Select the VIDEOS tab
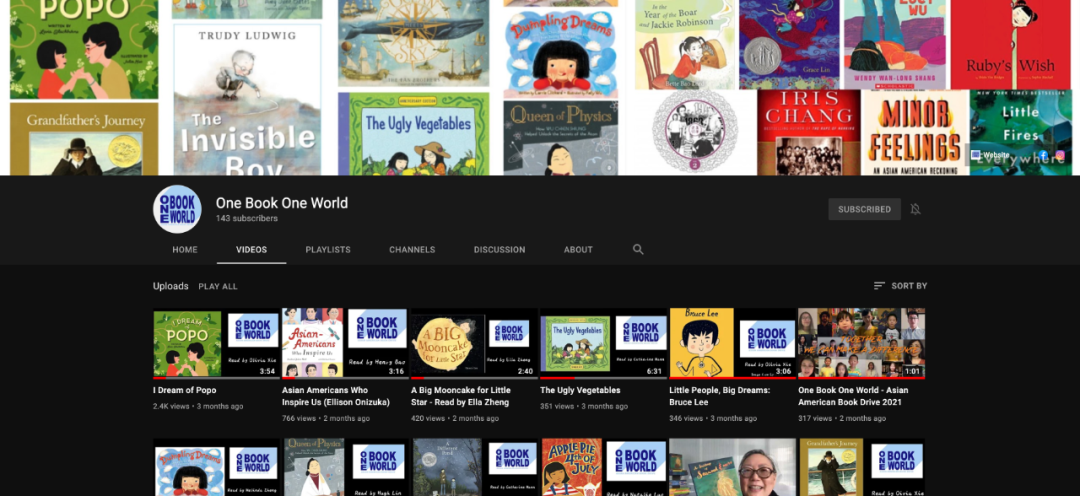 pyautogui.click(x=251, y=249)
